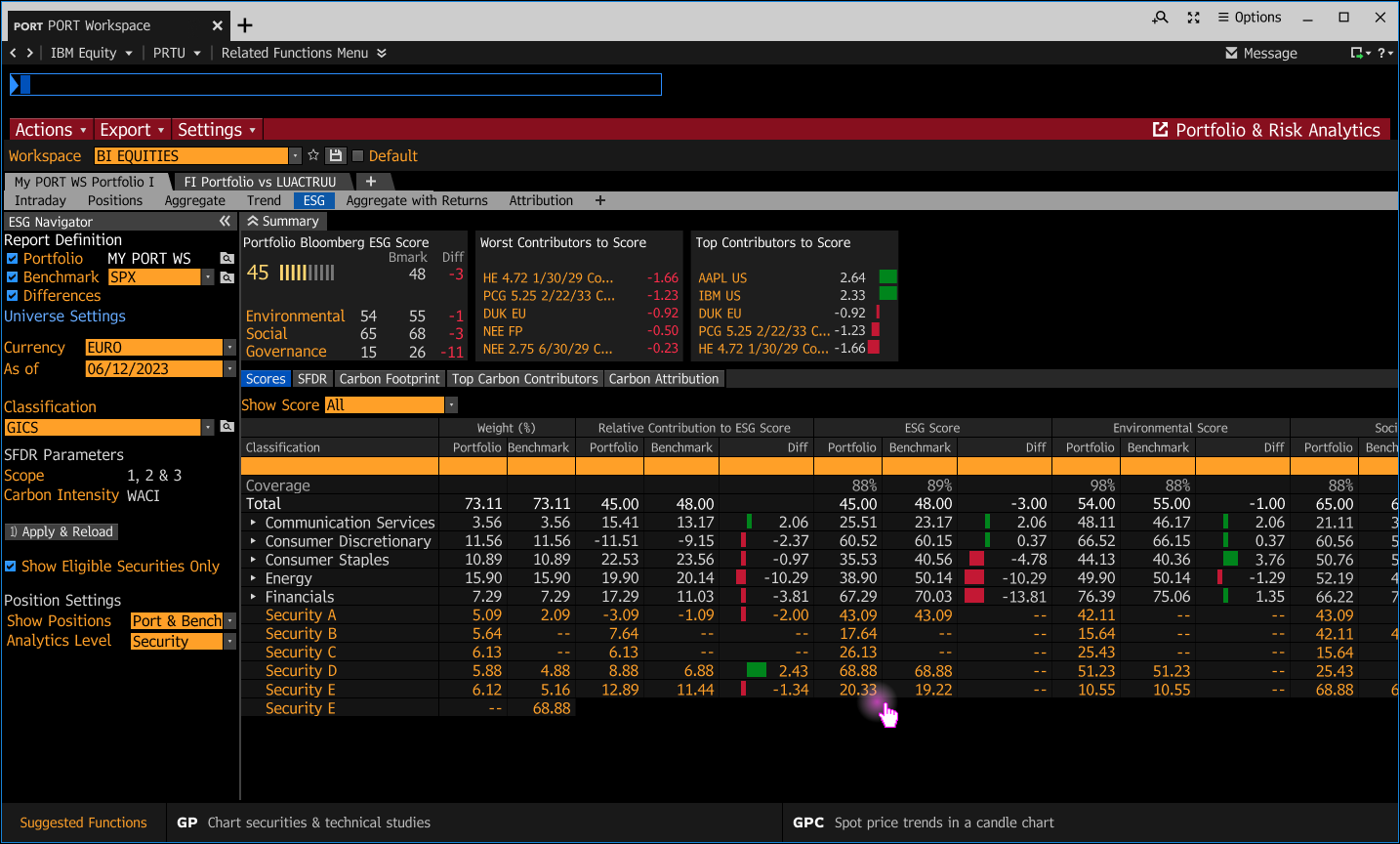
Task: Open the help question mark menu
Action: [1385, 53]
